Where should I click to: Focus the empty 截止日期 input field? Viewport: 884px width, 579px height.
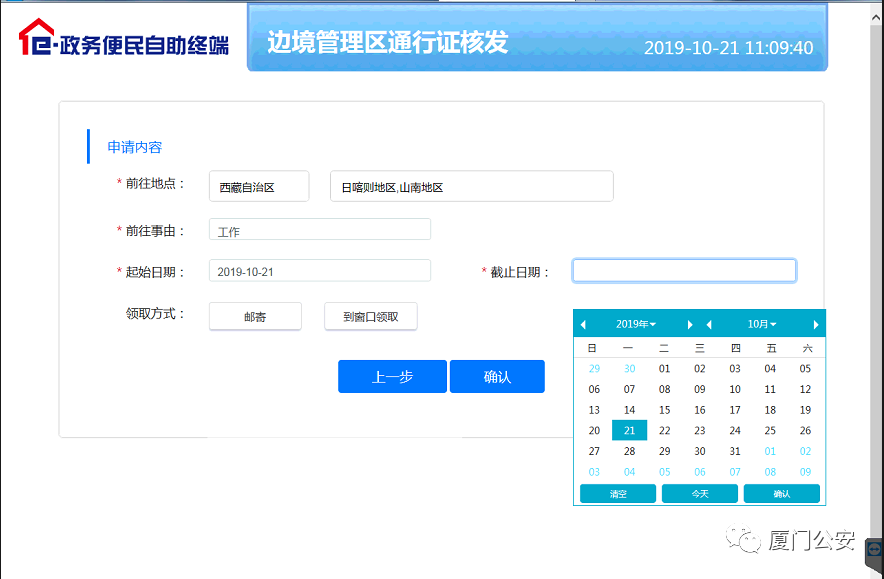(684, 271)
